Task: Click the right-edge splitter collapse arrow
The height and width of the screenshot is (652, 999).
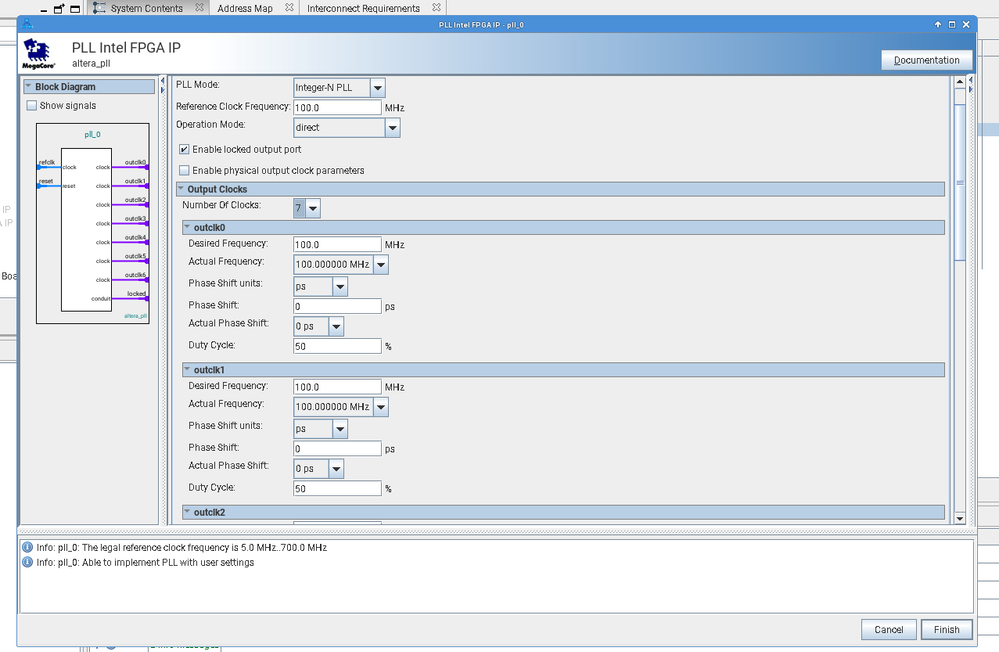Action: click(x=970, y=80)
